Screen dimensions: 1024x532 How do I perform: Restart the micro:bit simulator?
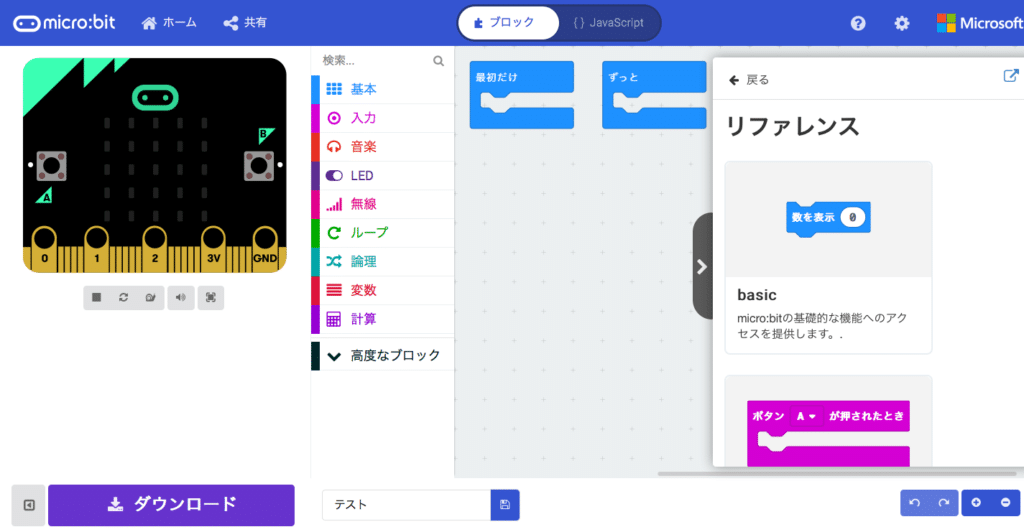tap(123, 298)
